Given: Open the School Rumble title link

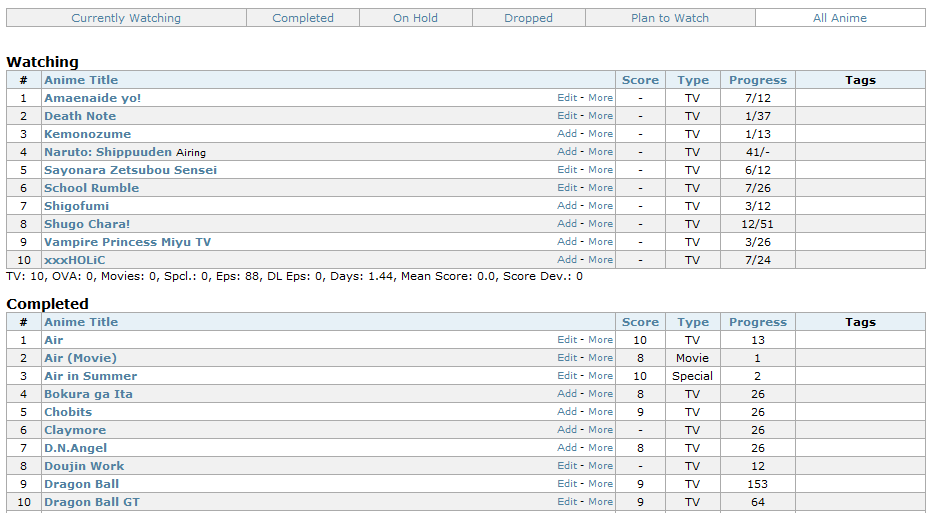Looking at the screenshot, I should (91, 187).
